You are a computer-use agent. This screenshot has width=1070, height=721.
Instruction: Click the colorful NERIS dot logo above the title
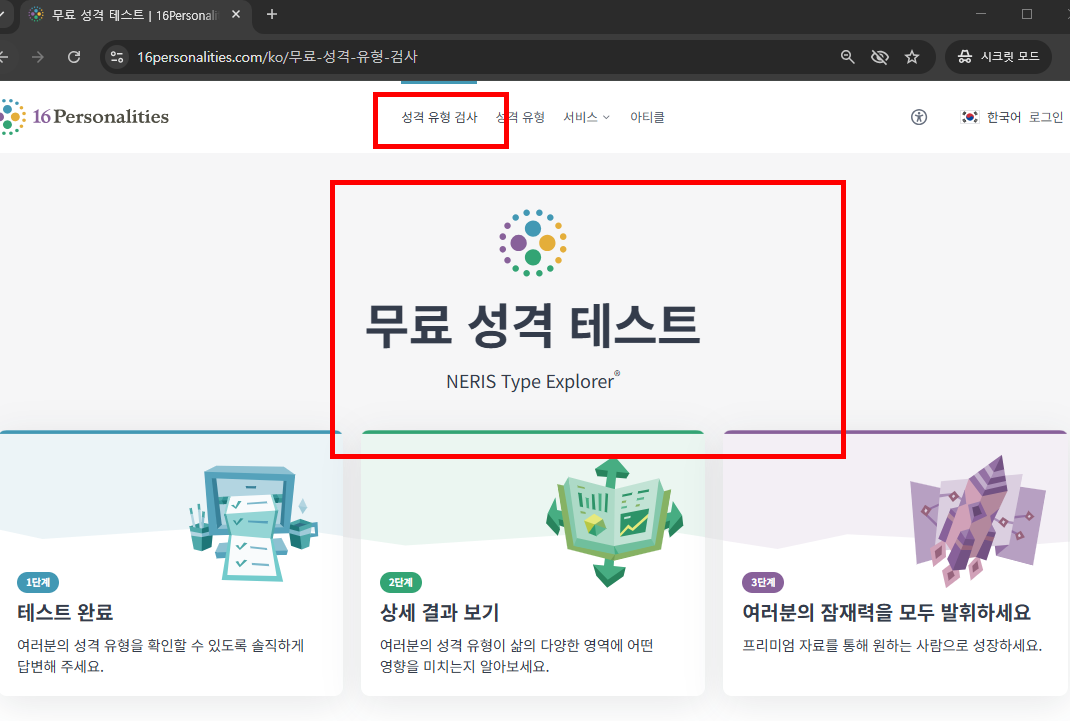532,241
